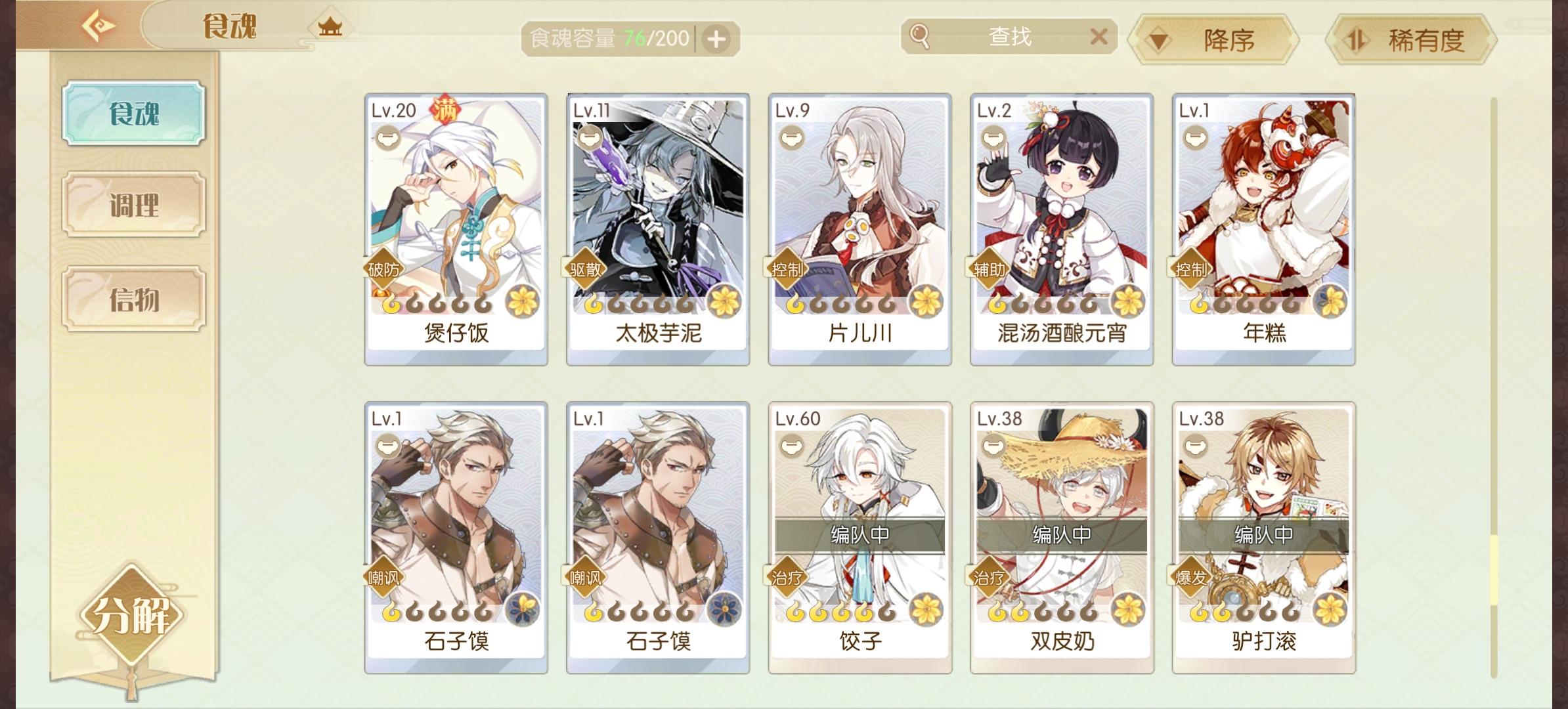Tap the blue flower badge on first 石子馍

coord(523,609)
